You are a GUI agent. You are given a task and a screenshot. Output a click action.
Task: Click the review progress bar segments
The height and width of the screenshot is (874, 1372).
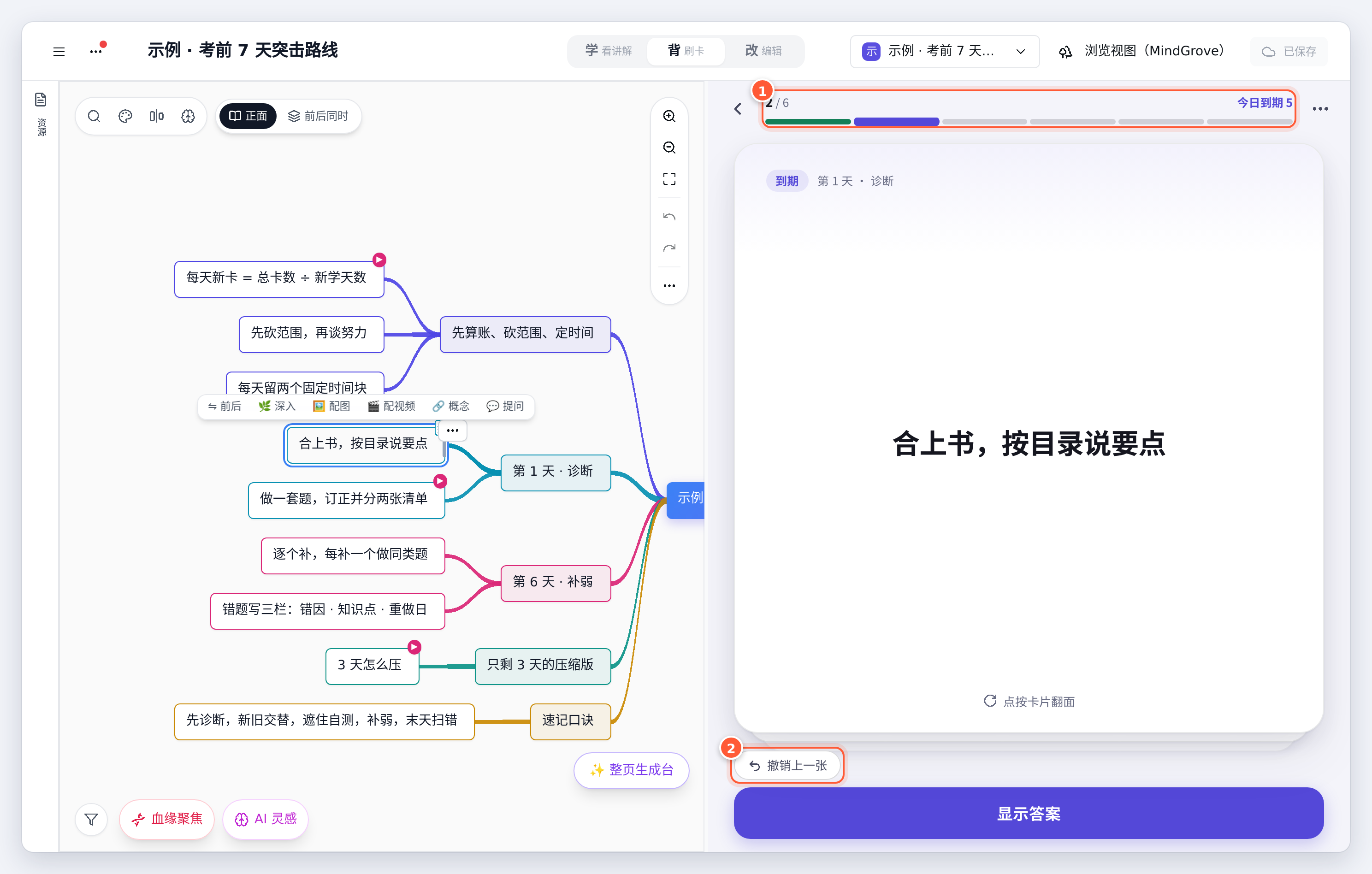pyautogui.click(x=1029, y=121)
